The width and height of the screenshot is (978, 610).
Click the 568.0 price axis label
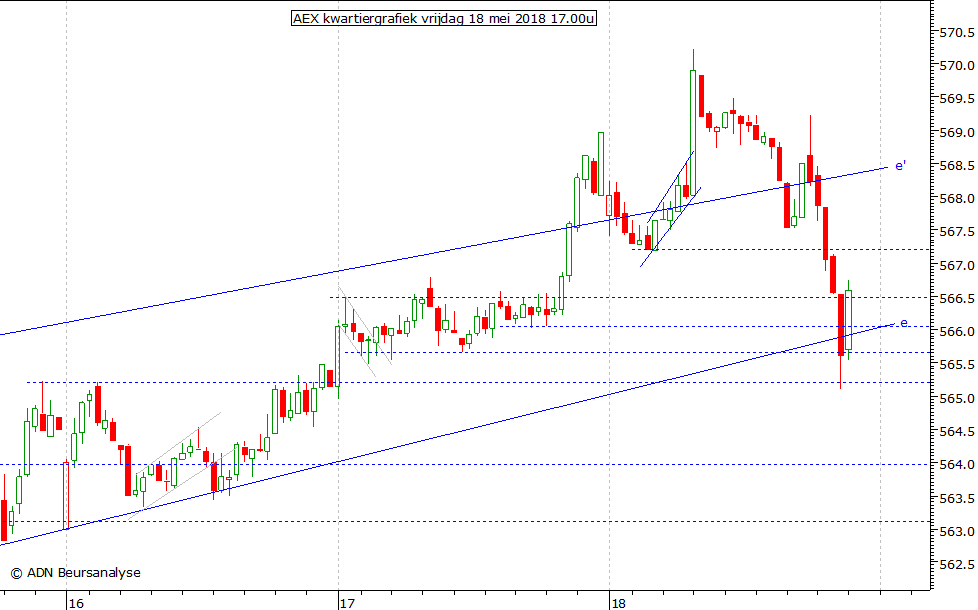click(x=957, y=199)
